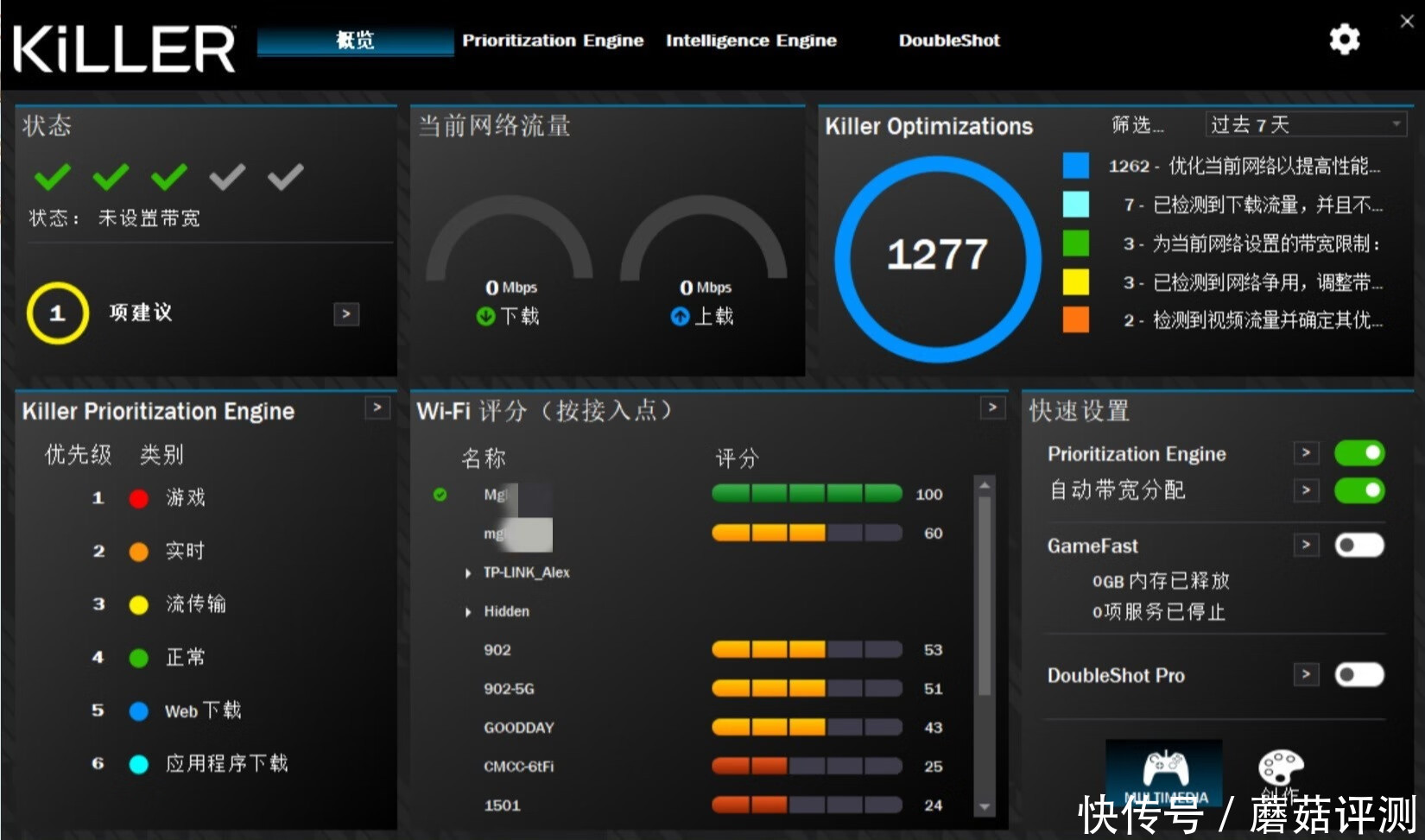The height and width of the screenshot is (840, 1425).
Task: Select the CMCC-6tFi network row
Action: (700, 767)
